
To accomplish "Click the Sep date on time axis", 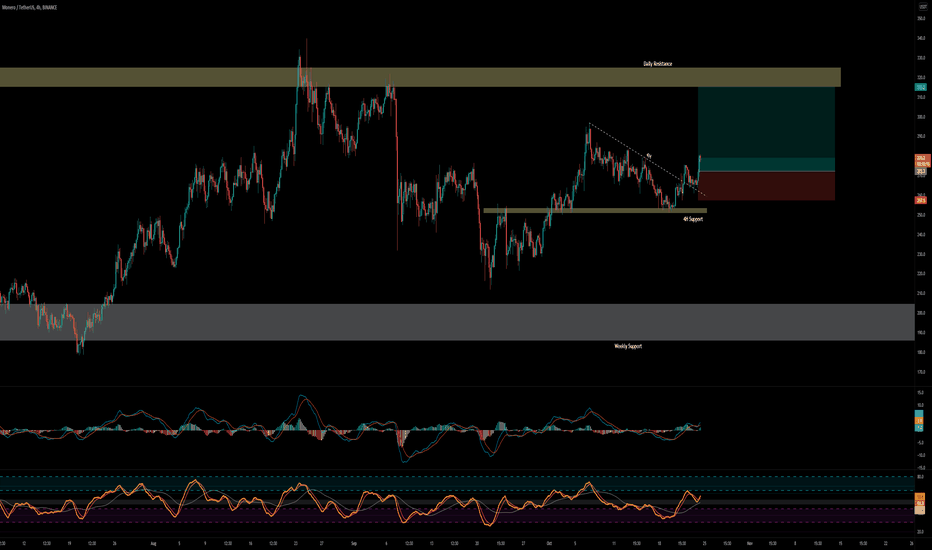I will [353, 543].
